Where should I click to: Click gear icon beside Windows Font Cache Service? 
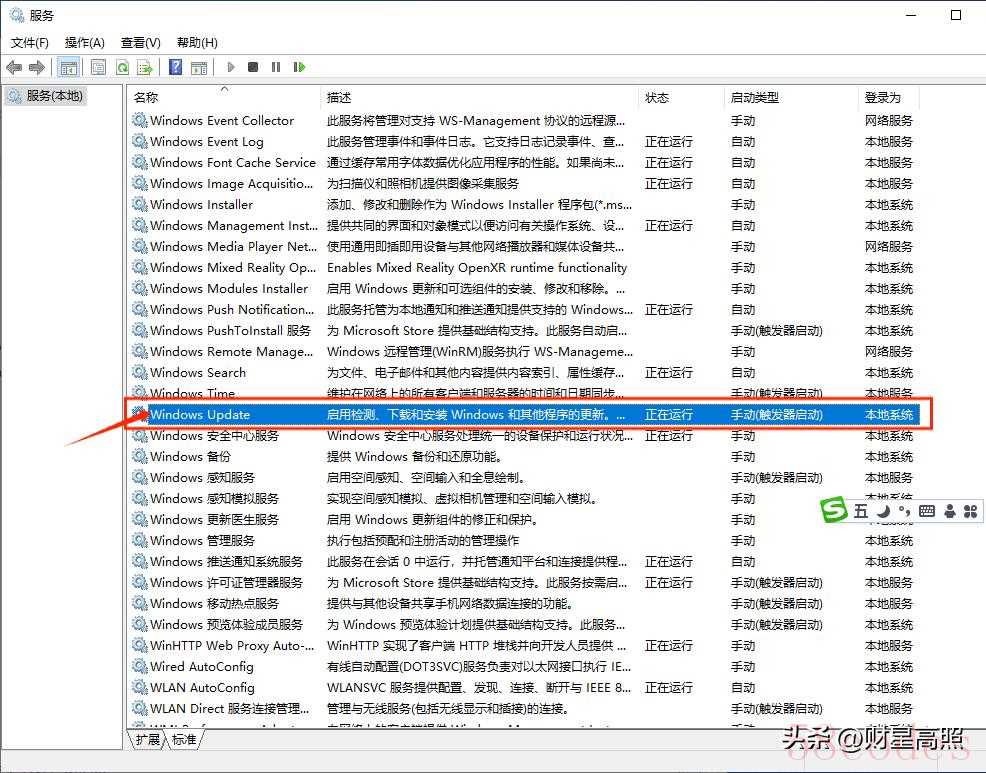coord(140,162)
